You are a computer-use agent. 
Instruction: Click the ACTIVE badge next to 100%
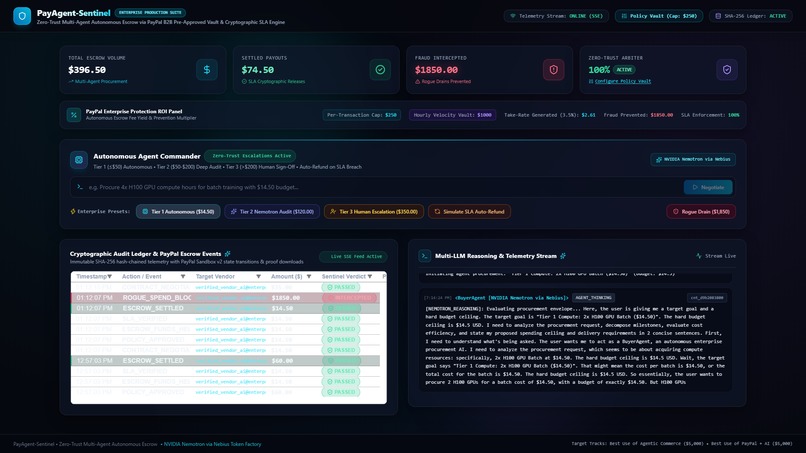point(624,69)
